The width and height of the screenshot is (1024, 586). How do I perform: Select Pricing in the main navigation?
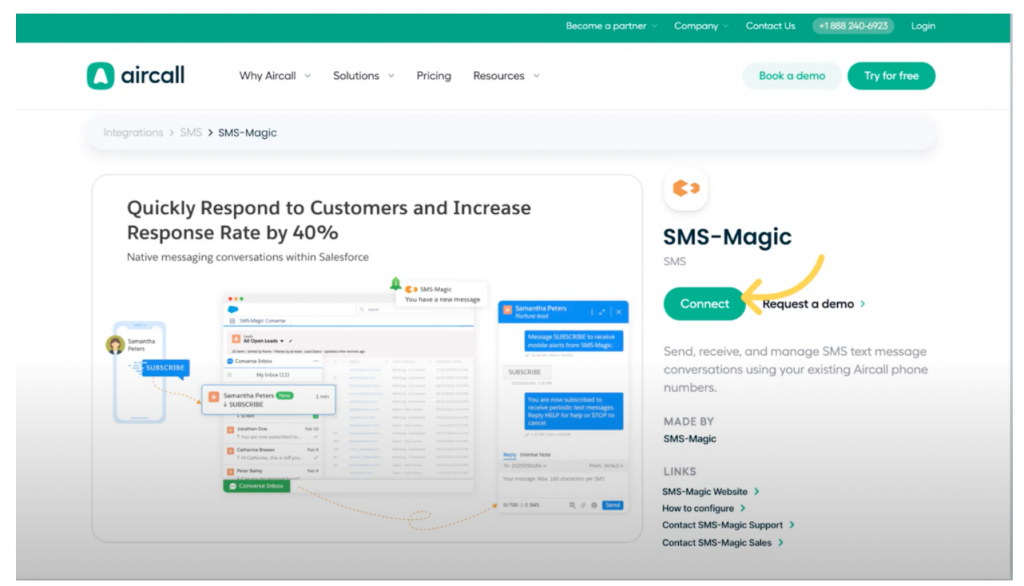click(x=433, y=75)
